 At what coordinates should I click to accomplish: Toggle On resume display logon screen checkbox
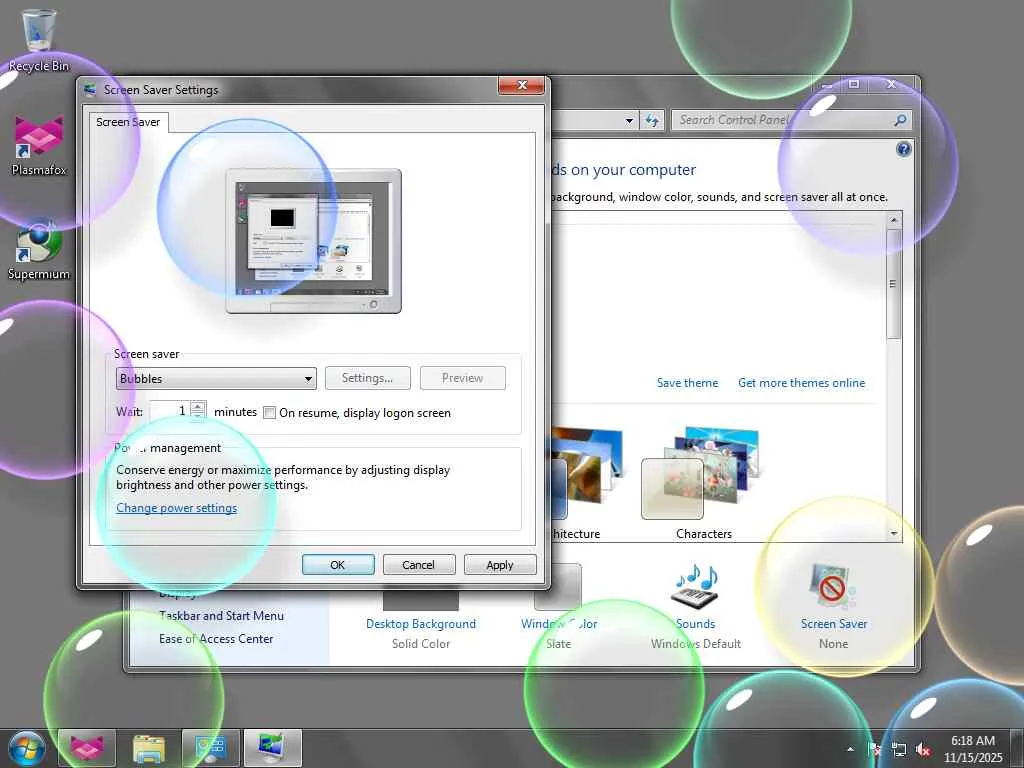click(x=269, y=413)
